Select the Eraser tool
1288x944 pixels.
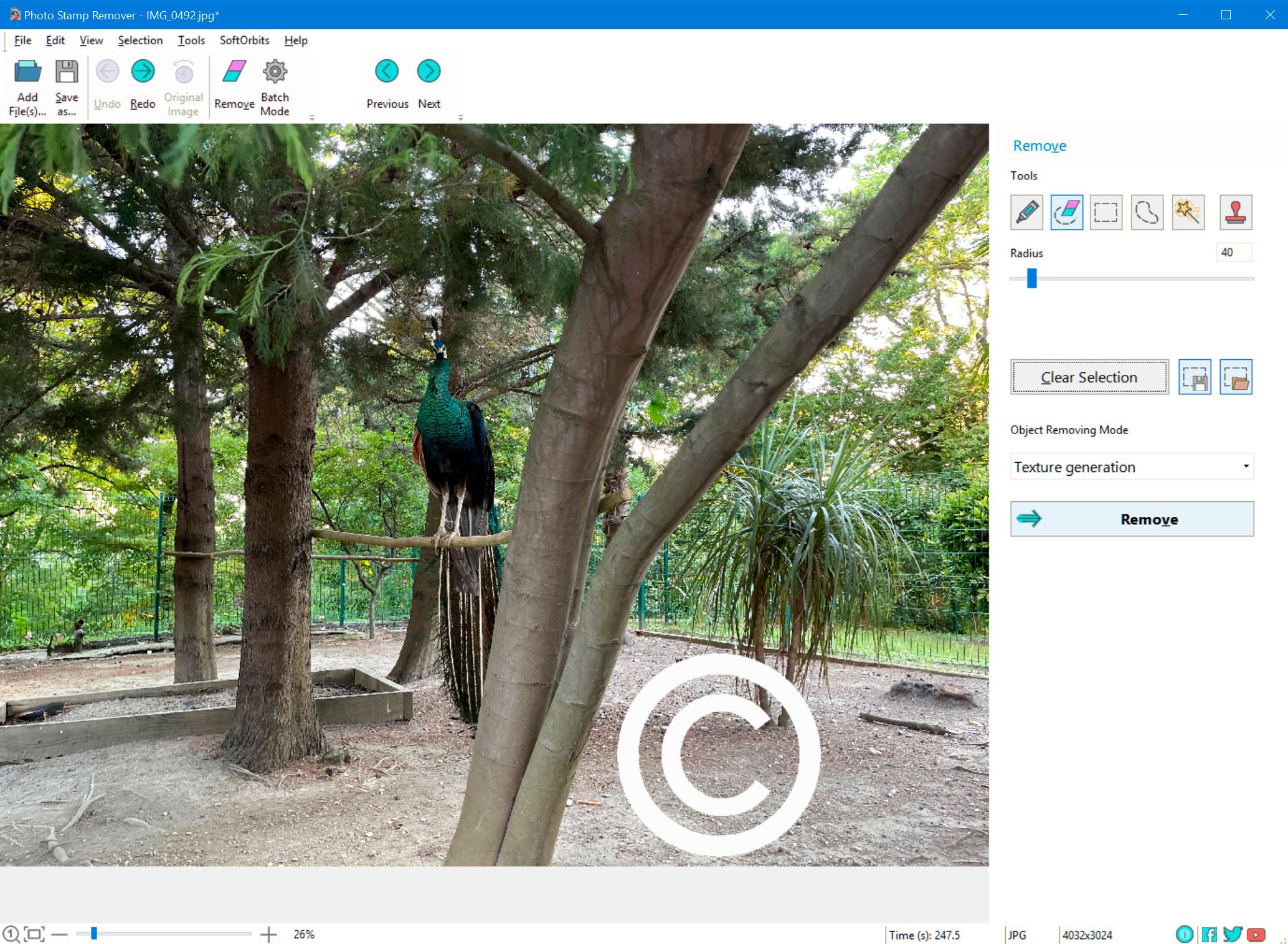(x=1067, y=211)
